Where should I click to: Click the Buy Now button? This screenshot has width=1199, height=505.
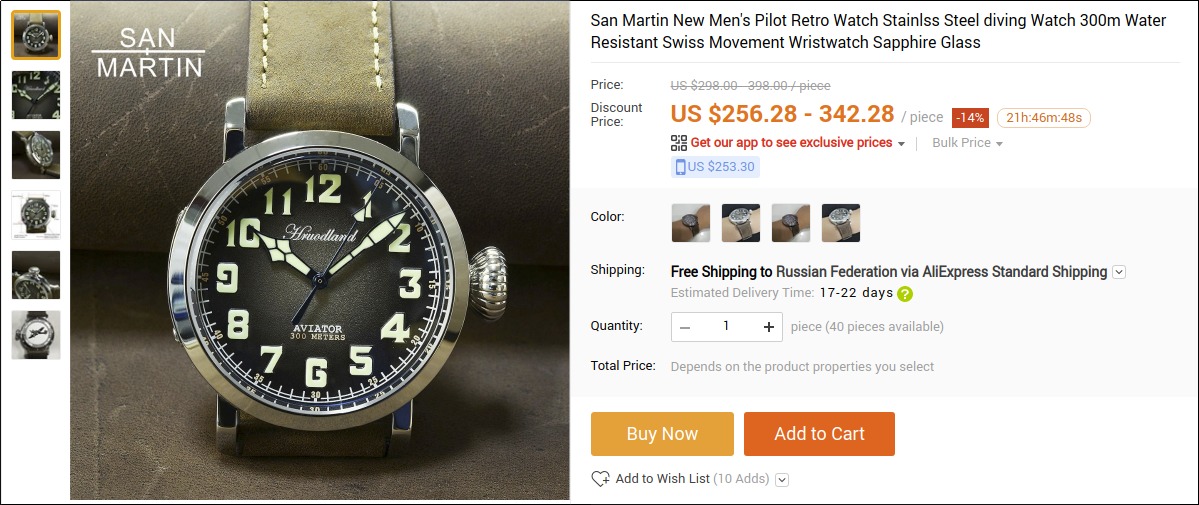pos(662,434)
